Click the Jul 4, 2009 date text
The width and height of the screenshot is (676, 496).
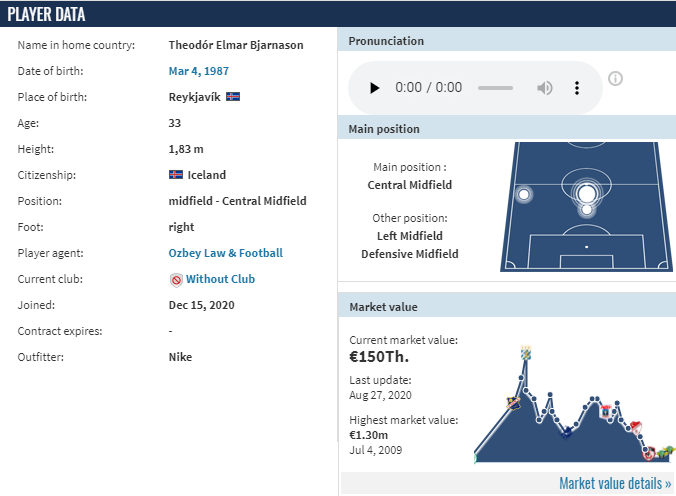[376, 450]
